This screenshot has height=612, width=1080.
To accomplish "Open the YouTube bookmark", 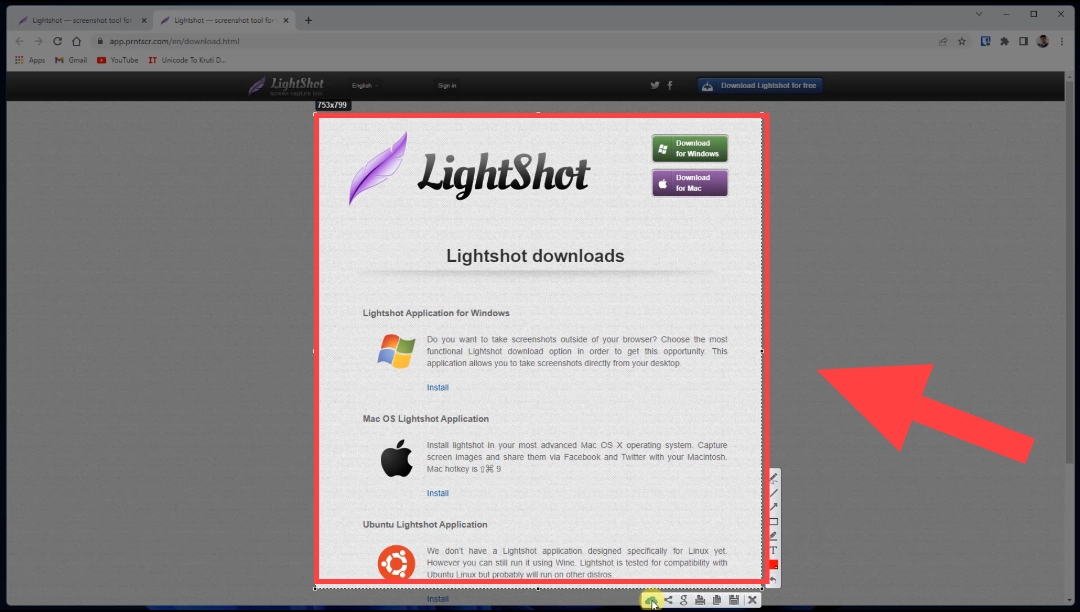I will click(118, 61).
